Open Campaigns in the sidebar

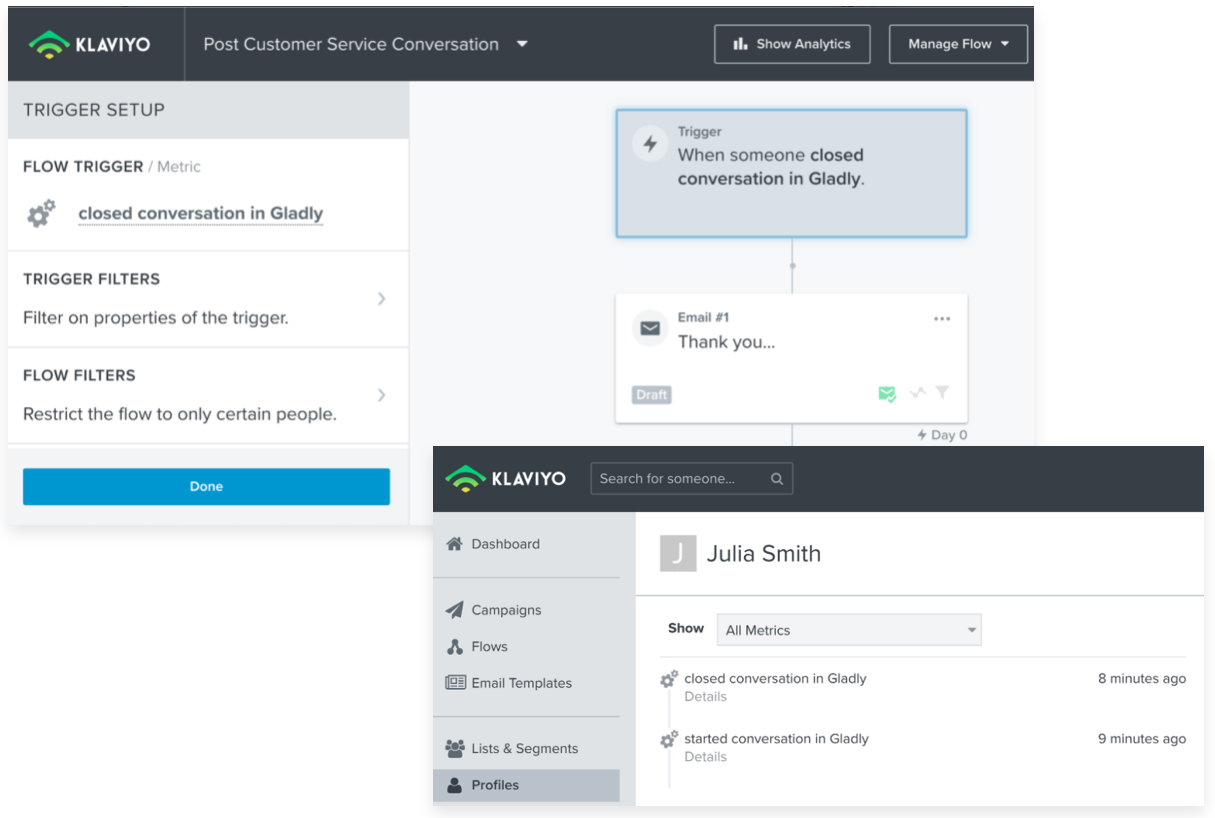[506, 610]
